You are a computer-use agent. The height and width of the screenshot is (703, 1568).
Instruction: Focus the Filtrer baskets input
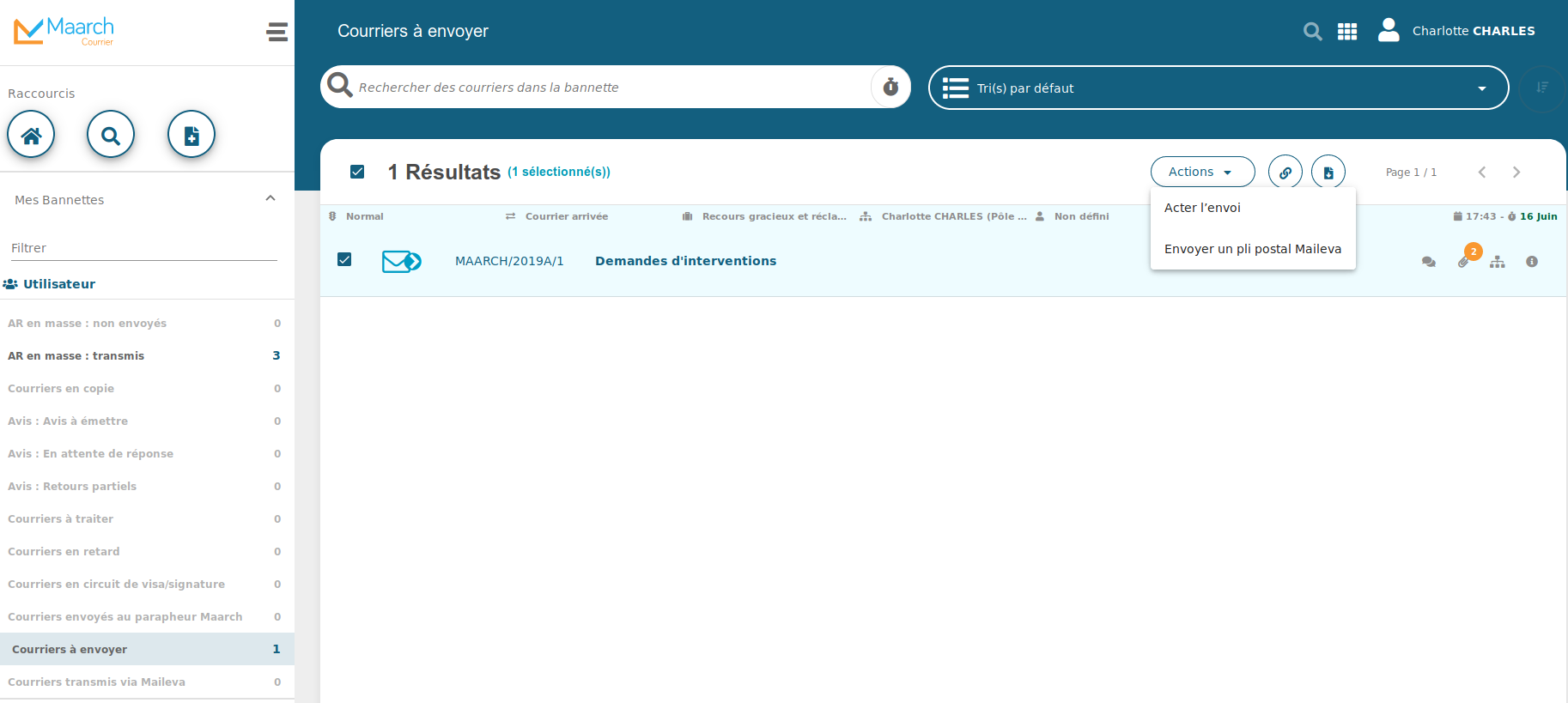point(143,248)
